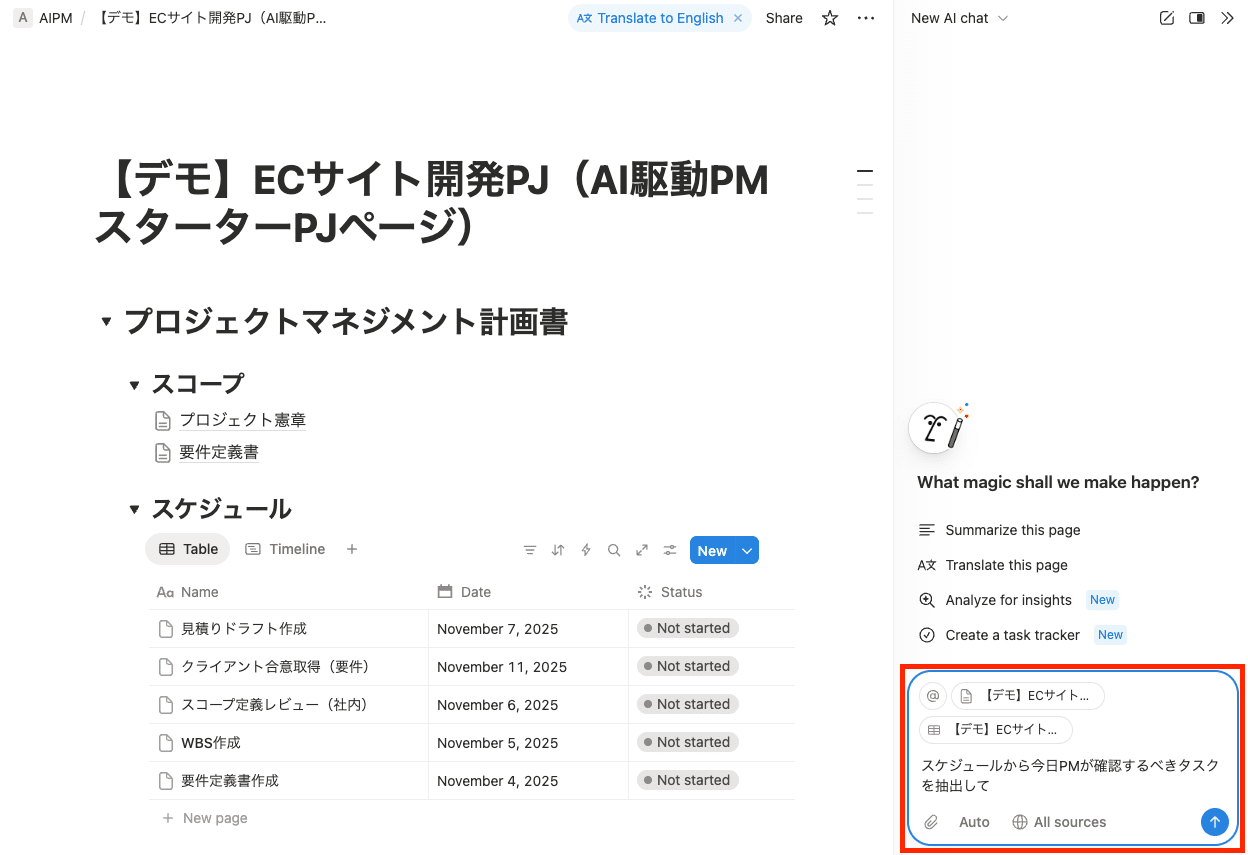
Task: Open the New button dropdown arrow
Action: (746, 550)
